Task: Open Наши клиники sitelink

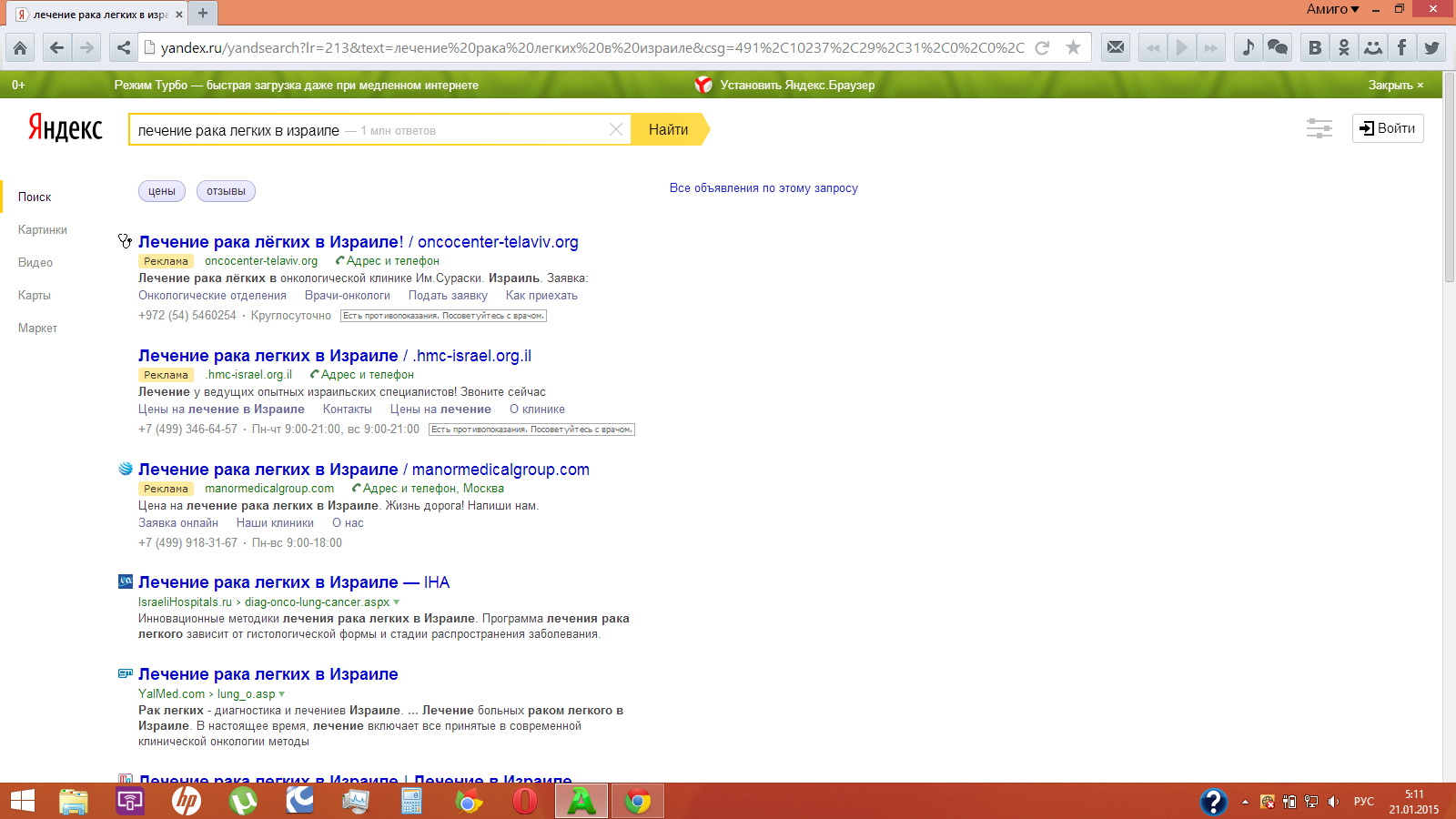Action: click(x=275, y=523)
